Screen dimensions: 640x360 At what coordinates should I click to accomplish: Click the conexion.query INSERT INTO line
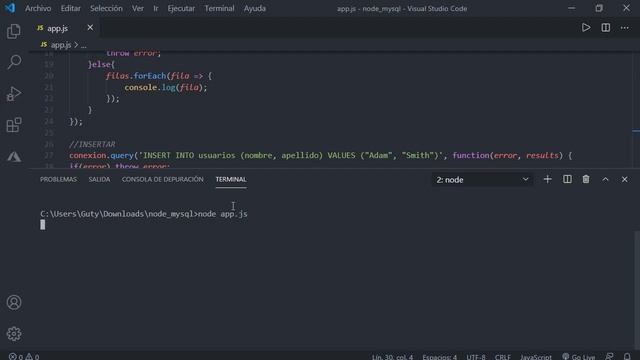click(x=320, y=156)
